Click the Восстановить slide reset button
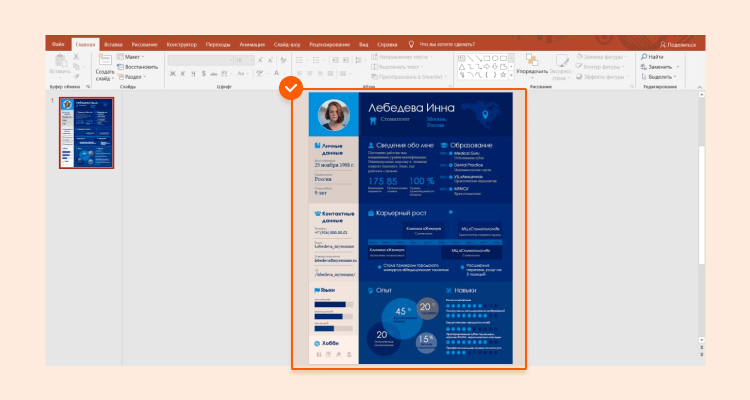The image size is (750, 400). [137, 67]
